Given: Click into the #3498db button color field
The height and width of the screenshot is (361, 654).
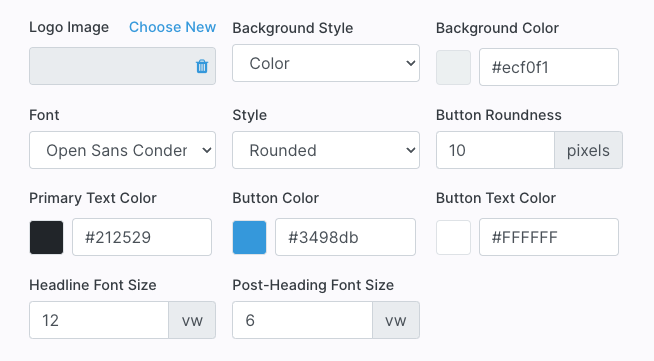Looking at the screenshot, I should coord(345,237).
